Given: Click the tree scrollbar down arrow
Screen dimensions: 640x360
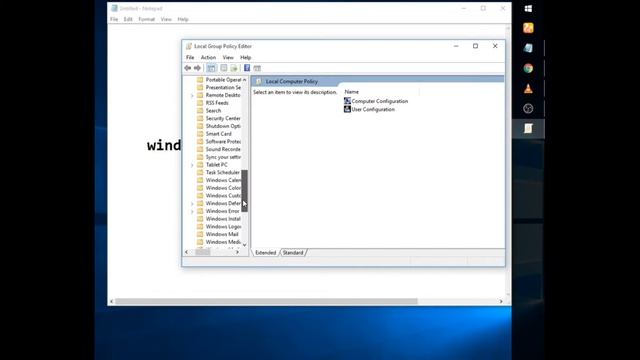Looking at the screenshot, I should [x=244, y=245].
